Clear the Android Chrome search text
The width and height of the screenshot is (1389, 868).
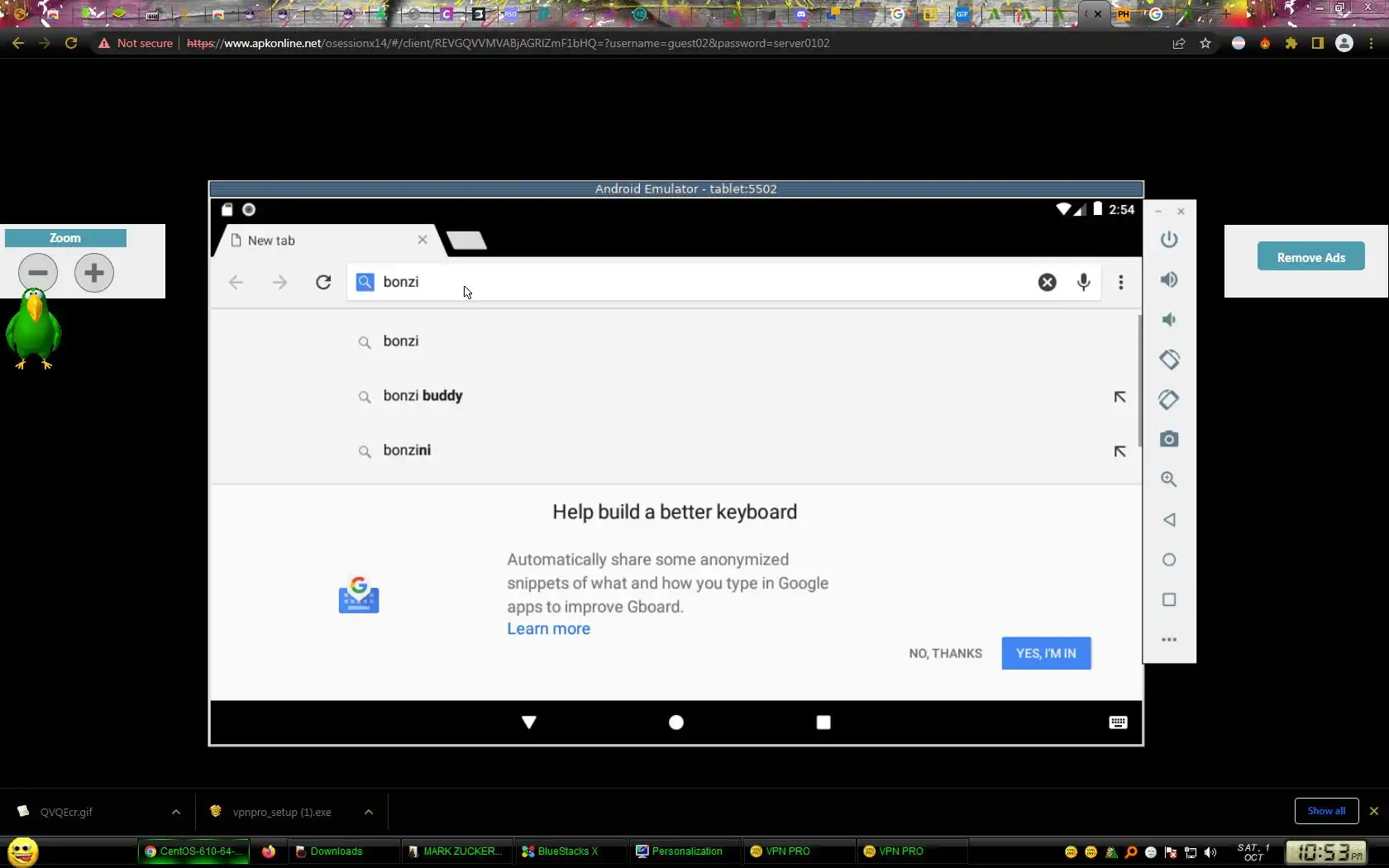1047,283
